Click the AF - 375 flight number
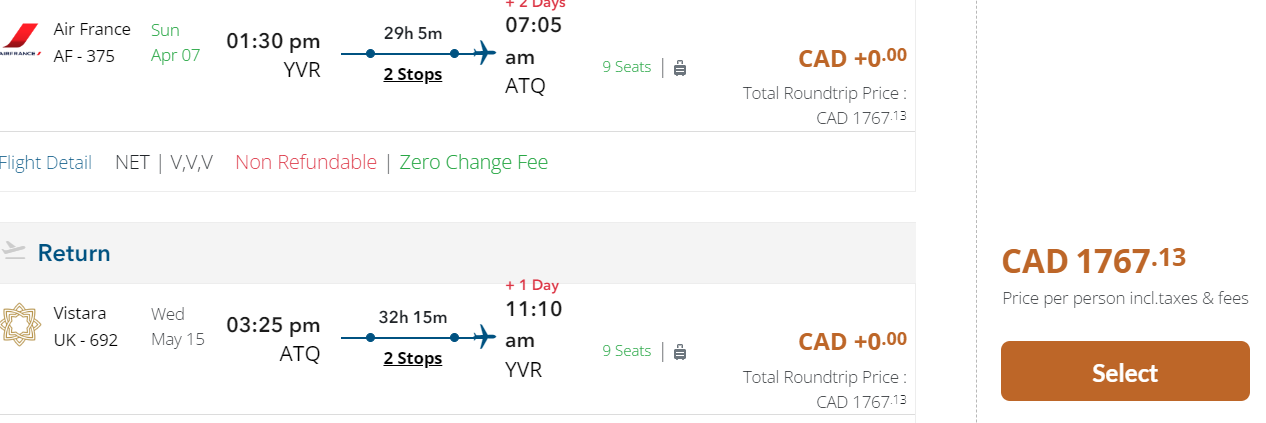Image resolution: width=1266 pixels, height=423 pixels. coord(84,56)
